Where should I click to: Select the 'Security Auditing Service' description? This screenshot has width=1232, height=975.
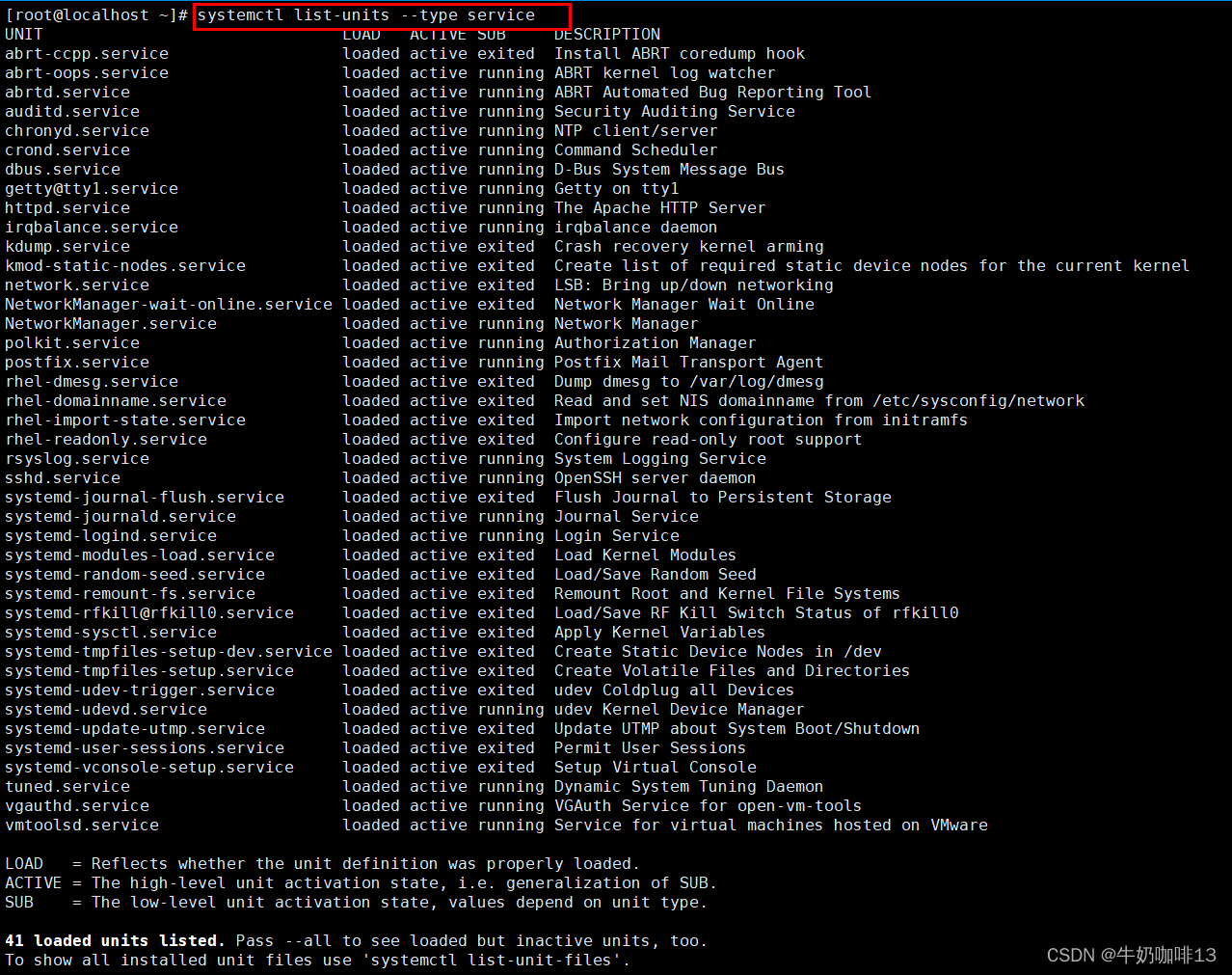(675, 112)
